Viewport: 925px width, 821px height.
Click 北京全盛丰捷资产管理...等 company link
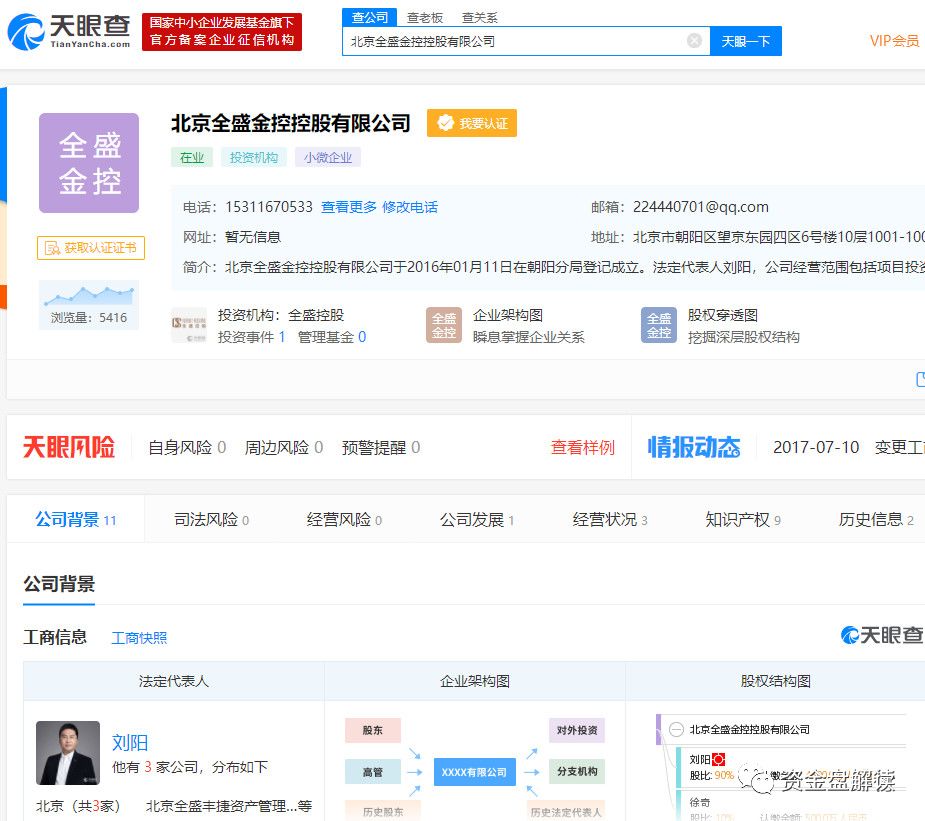point(228,806)
